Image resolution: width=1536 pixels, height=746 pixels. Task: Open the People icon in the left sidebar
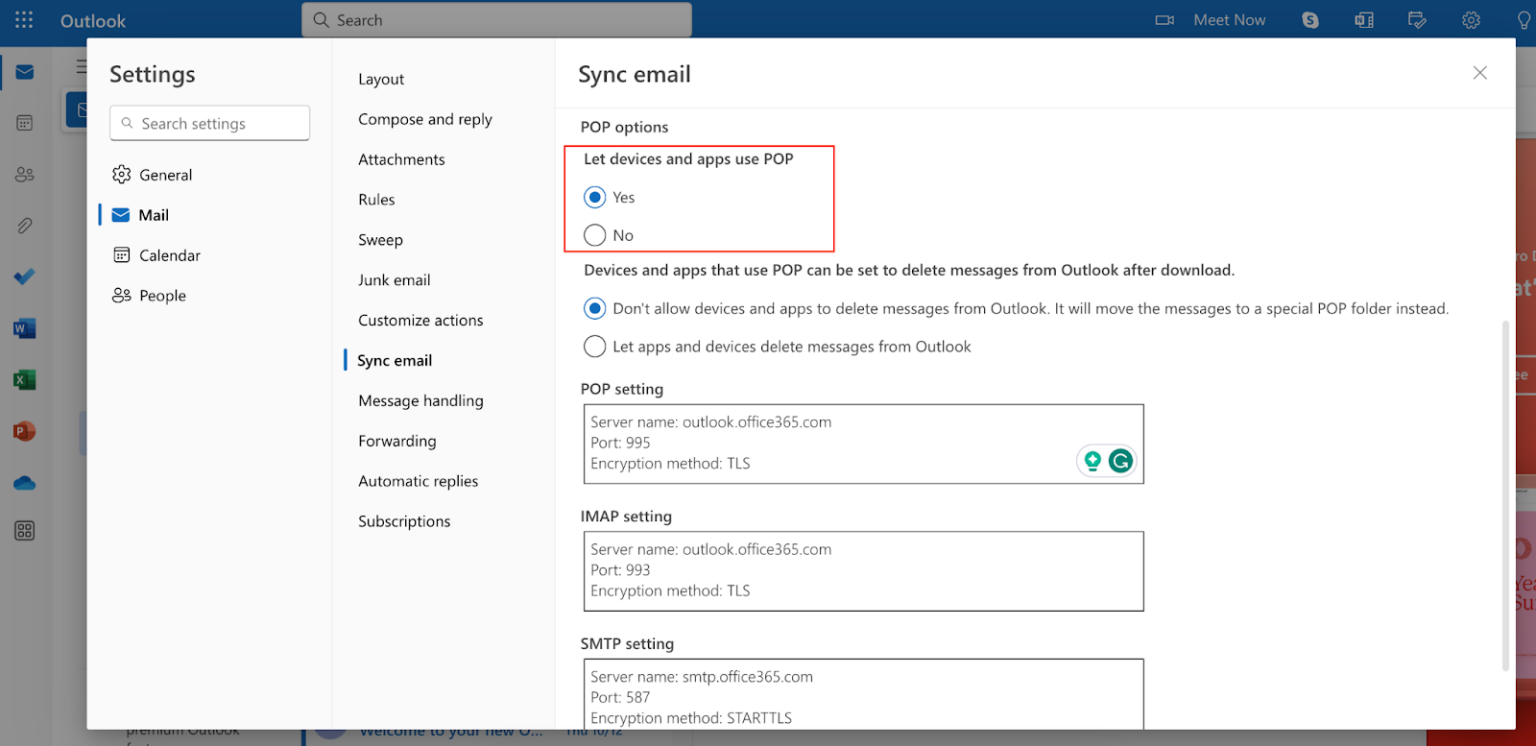[25, 174]
